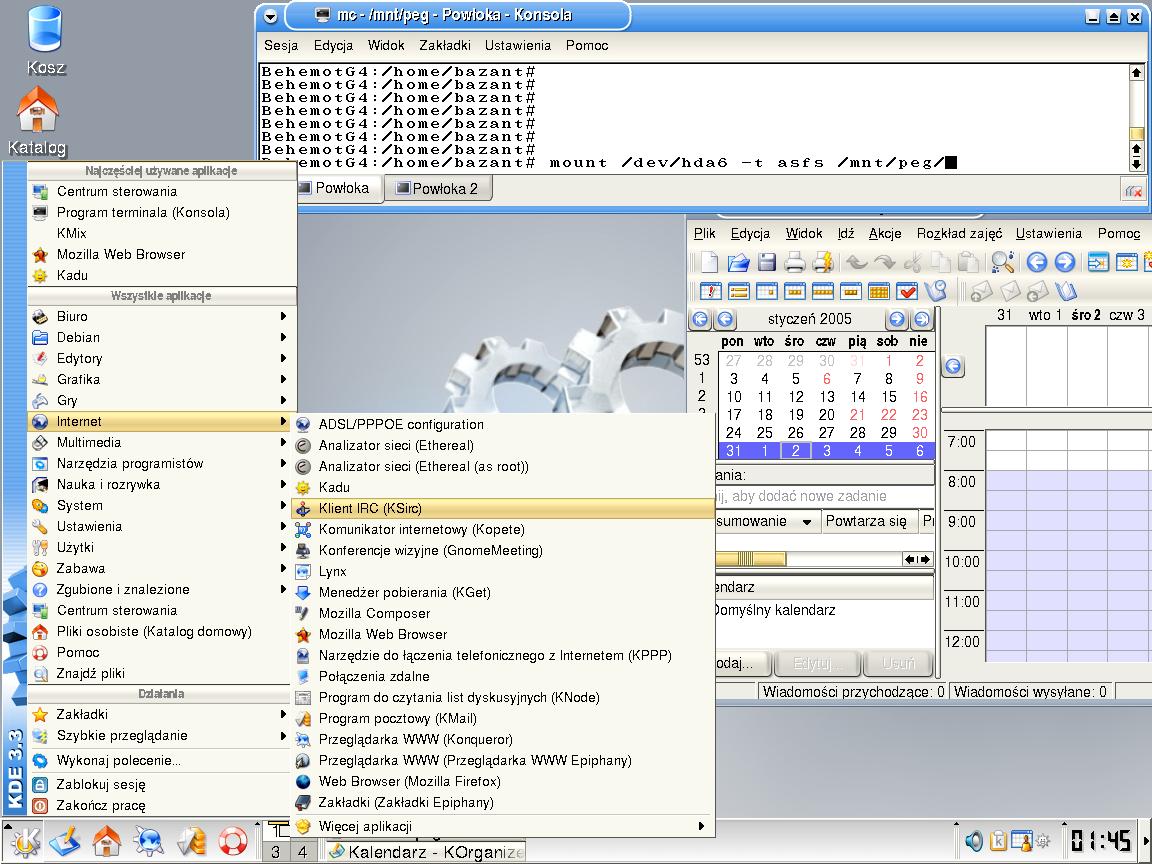1152x864 pixels.
Task: Open the What's Next view icon in KOrganizer
Action: point(710,291)
